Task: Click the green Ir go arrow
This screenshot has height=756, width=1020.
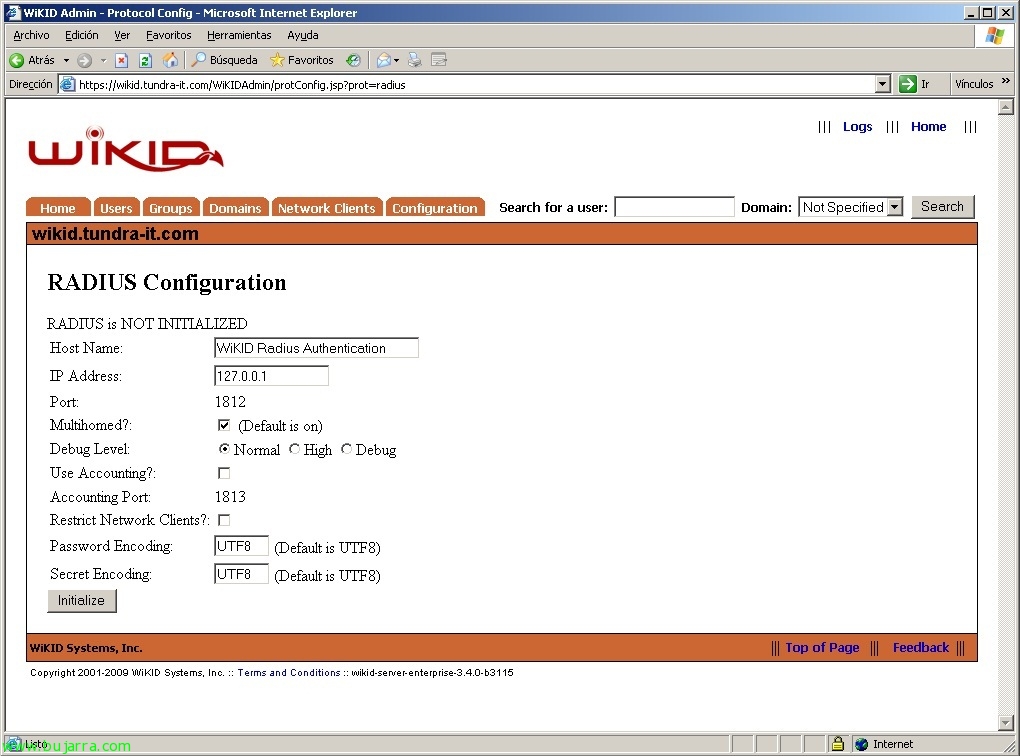Action: coord(907,84)
